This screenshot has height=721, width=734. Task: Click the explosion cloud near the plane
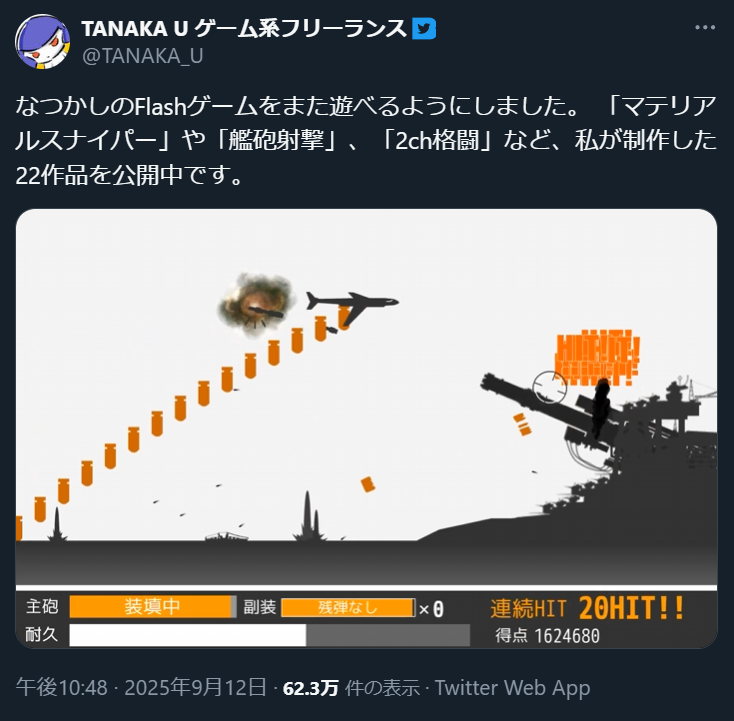(x=256, y=301)
